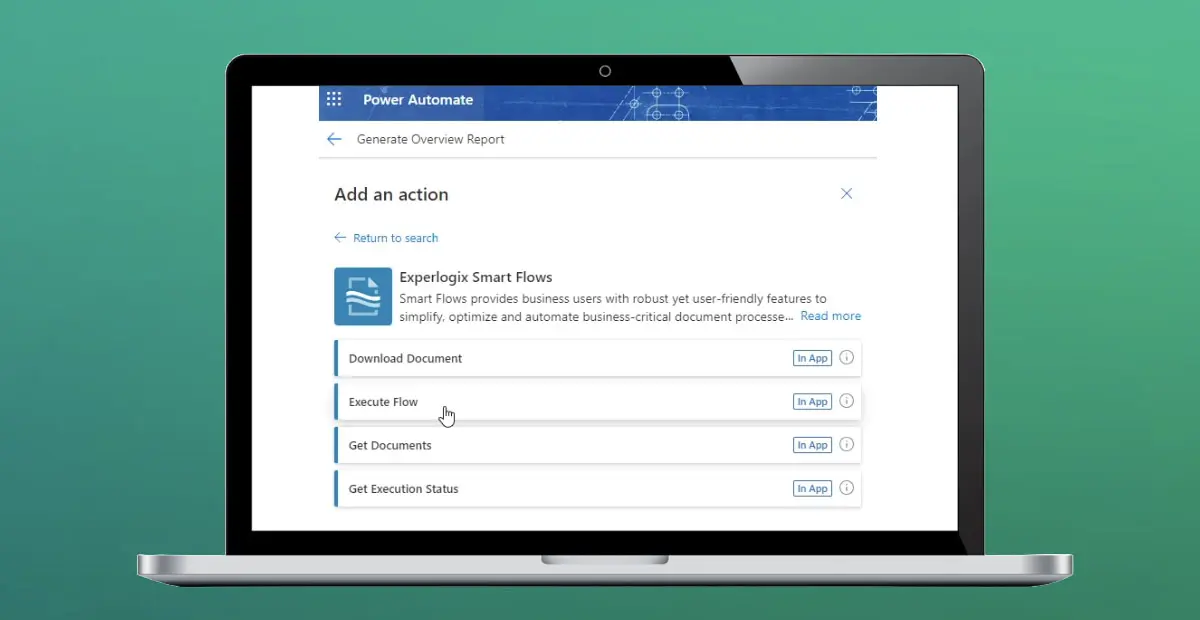Click the Experlogix Smart Flows connector icon

click(x=362, y=296)
